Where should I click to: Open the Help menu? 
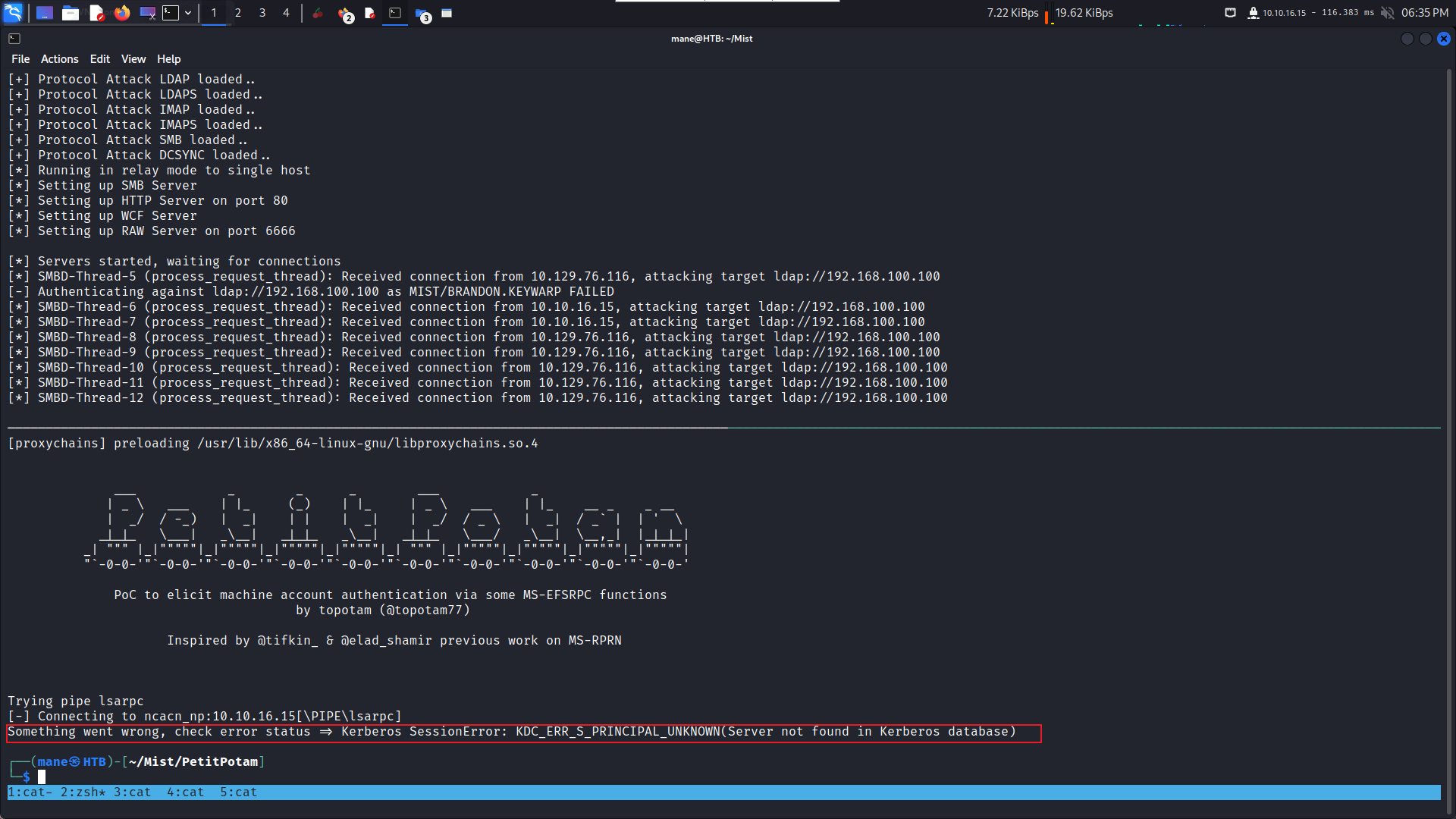[x=168, y=59]
